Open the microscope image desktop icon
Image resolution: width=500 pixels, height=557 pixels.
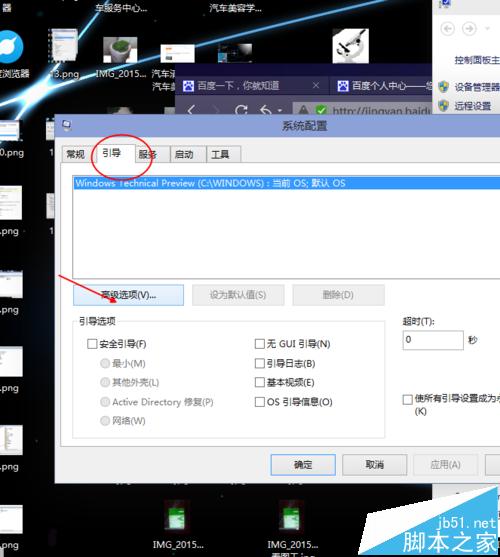[350, 46]
